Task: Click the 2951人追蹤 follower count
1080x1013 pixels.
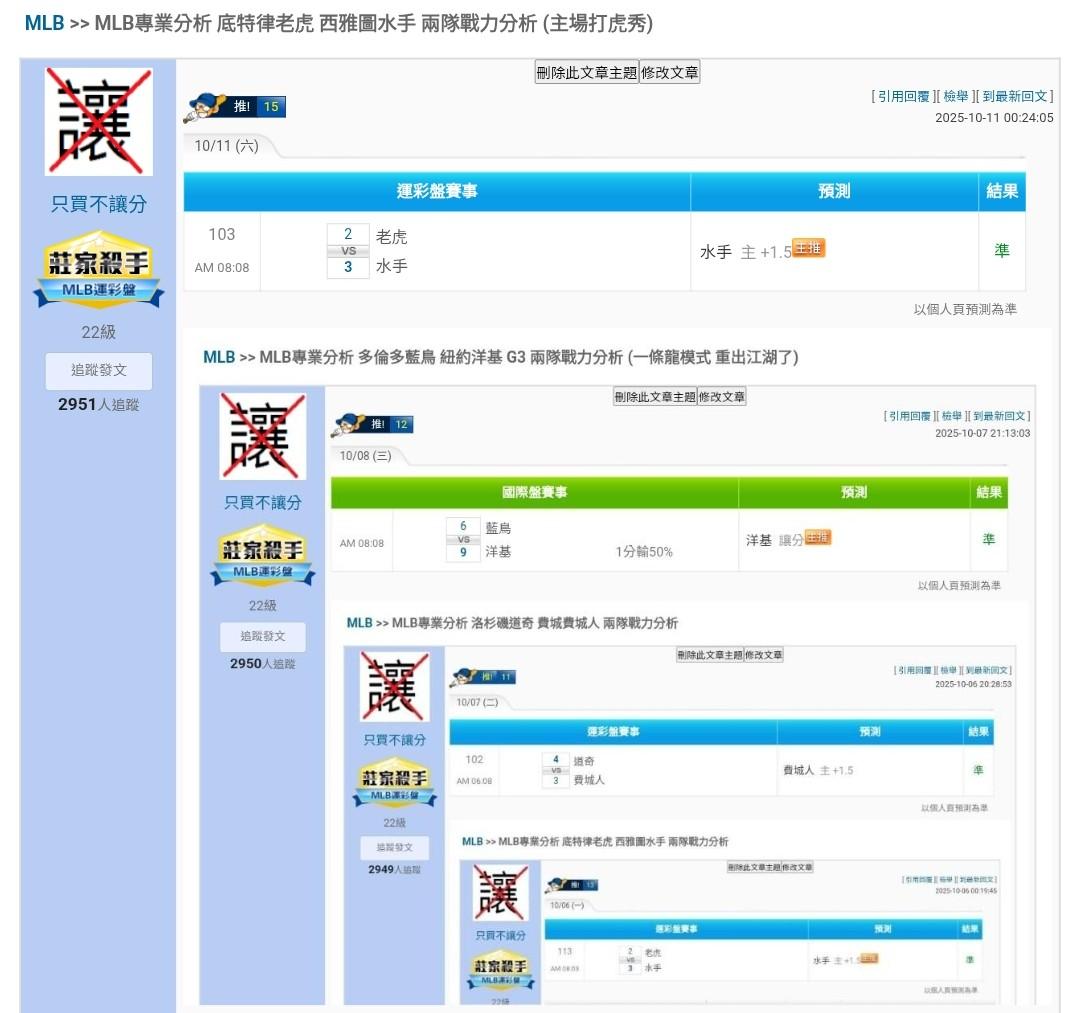Action: click(98, 404)
